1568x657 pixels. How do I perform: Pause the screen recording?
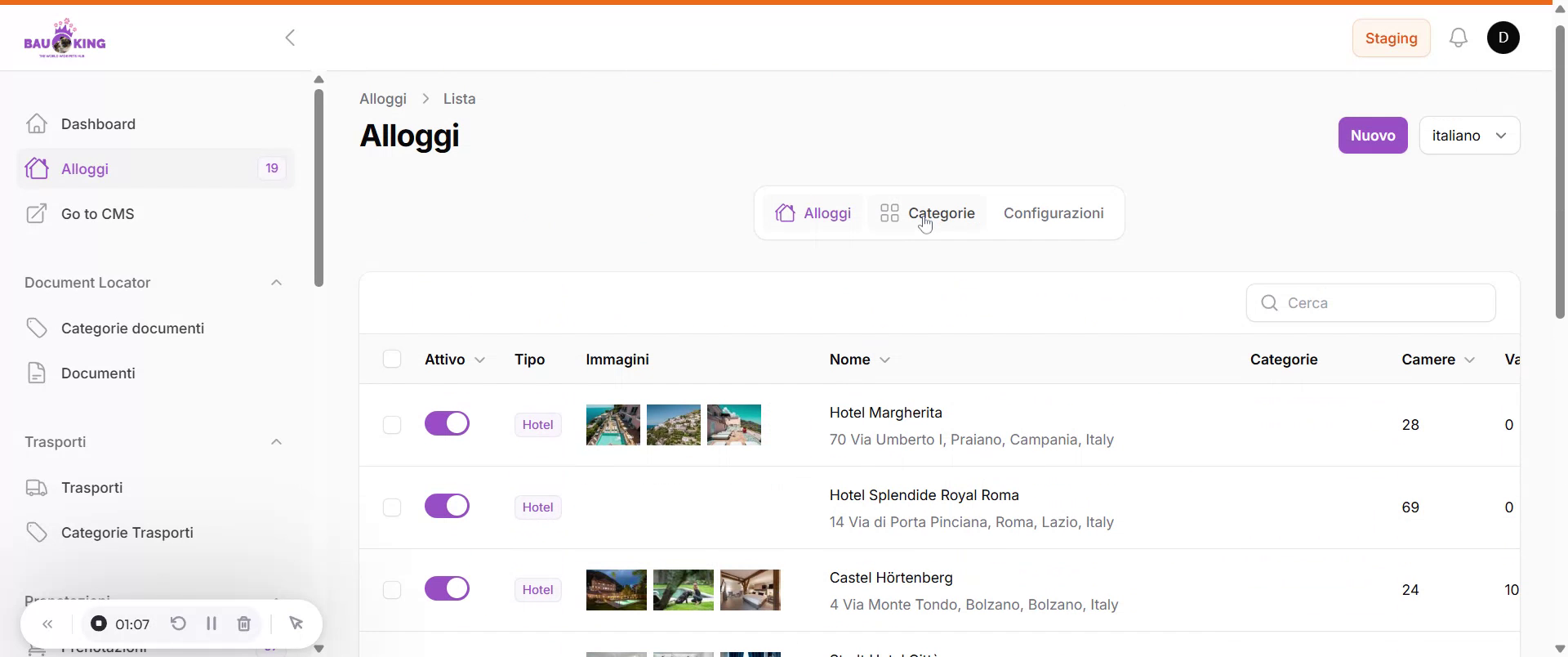pyautogui.click(x=212, y=624)
